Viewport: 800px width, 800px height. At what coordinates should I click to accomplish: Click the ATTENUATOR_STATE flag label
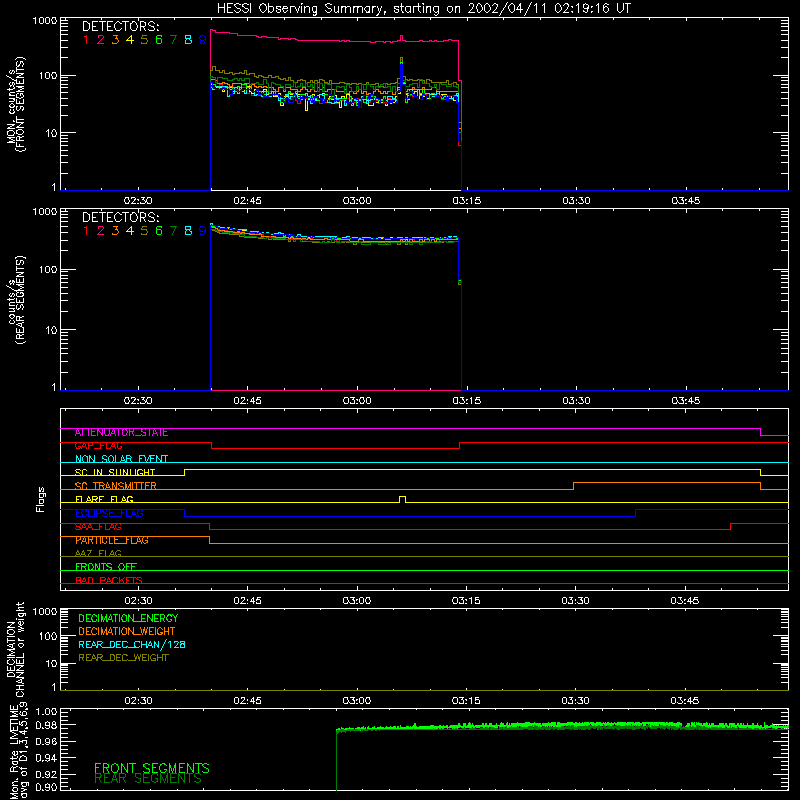coord(121,433)
